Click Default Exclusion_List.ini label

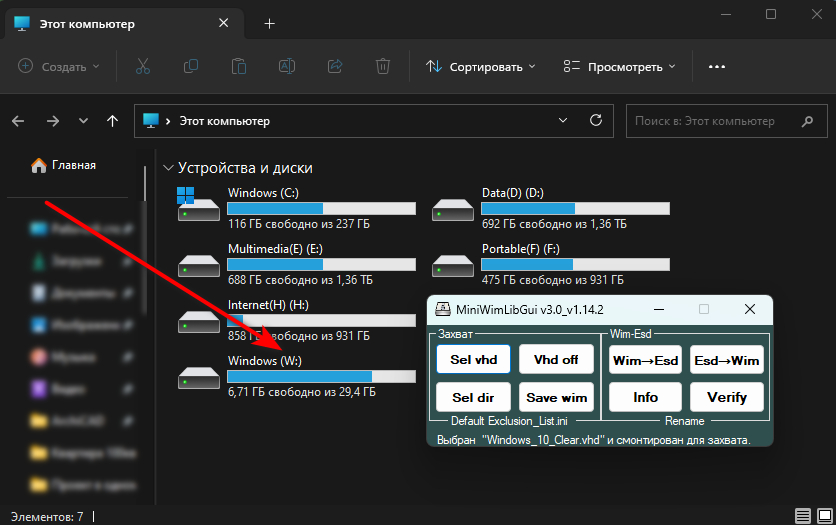pyautogui.click(x=509, y=421)
